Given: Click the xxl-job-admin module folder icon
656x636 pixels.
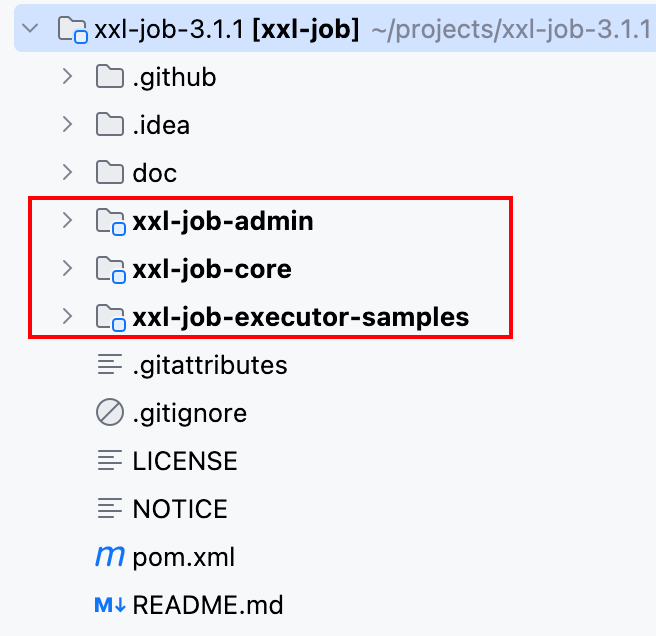Looking at the screenshot, I should click(x=110, y=221).
